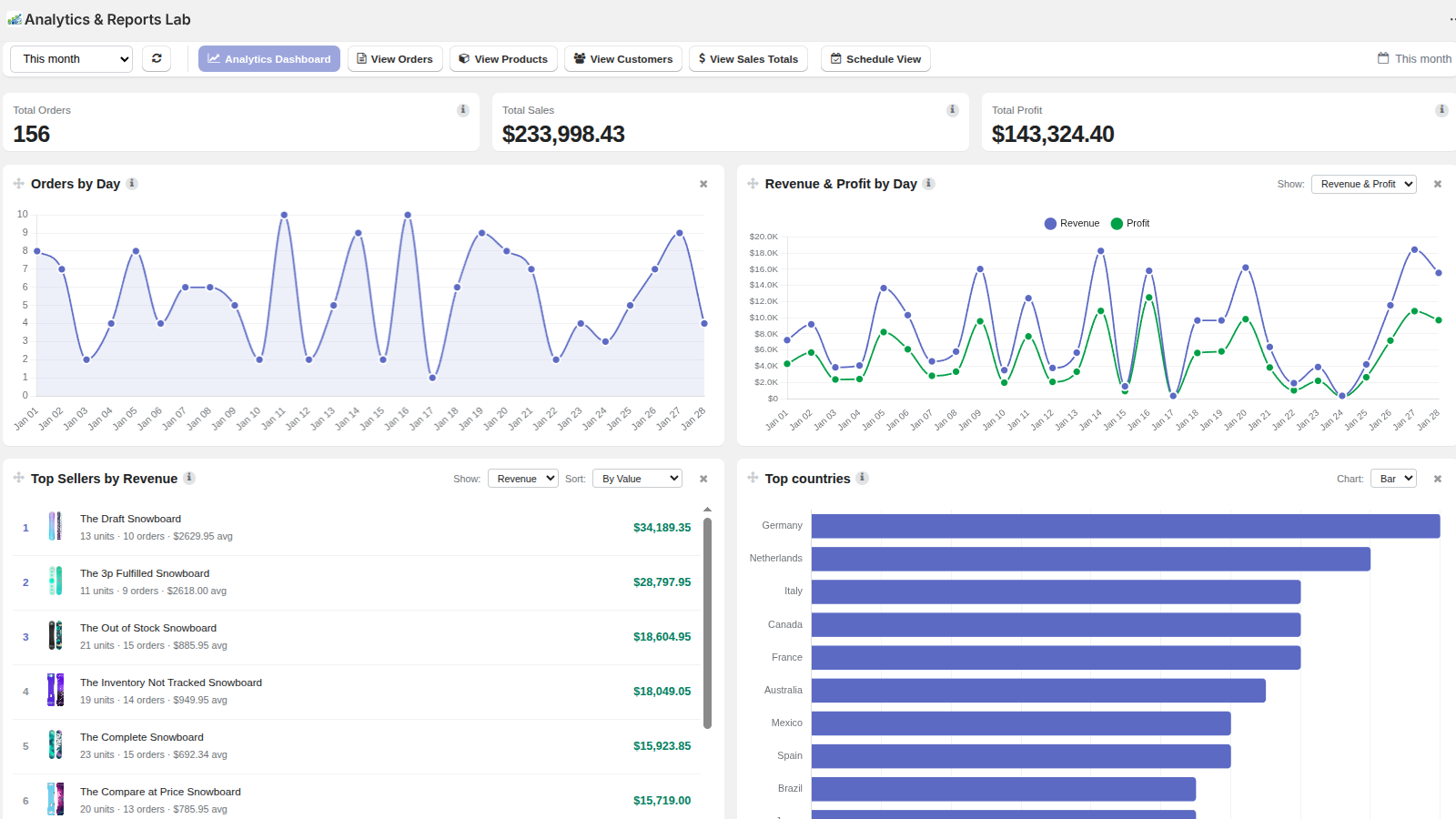
Task: Open the Revenue & Profit show dropdown
Action: (x=1364, y=184)
